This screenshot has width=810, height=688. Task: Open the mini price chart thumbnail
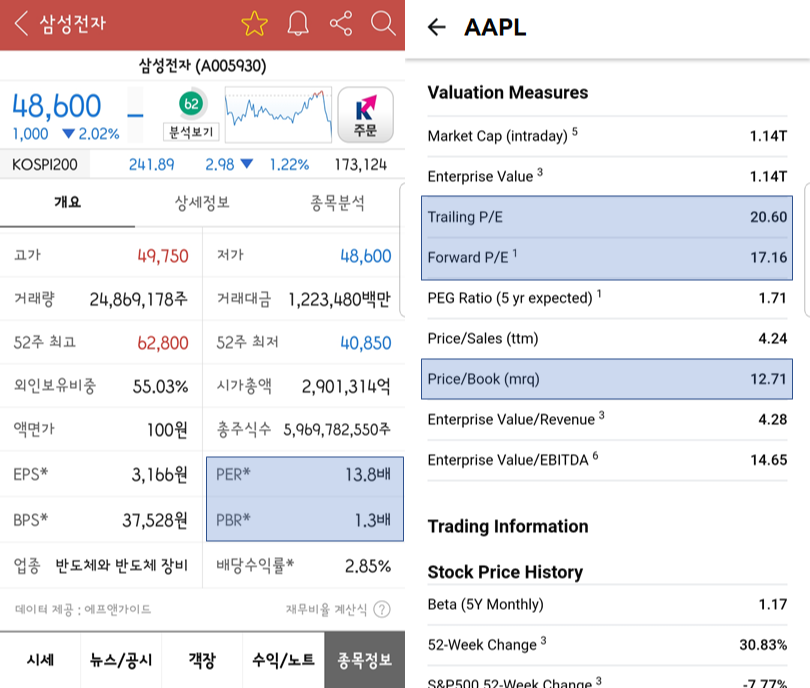pyautogui.click(x=278, y=115)
